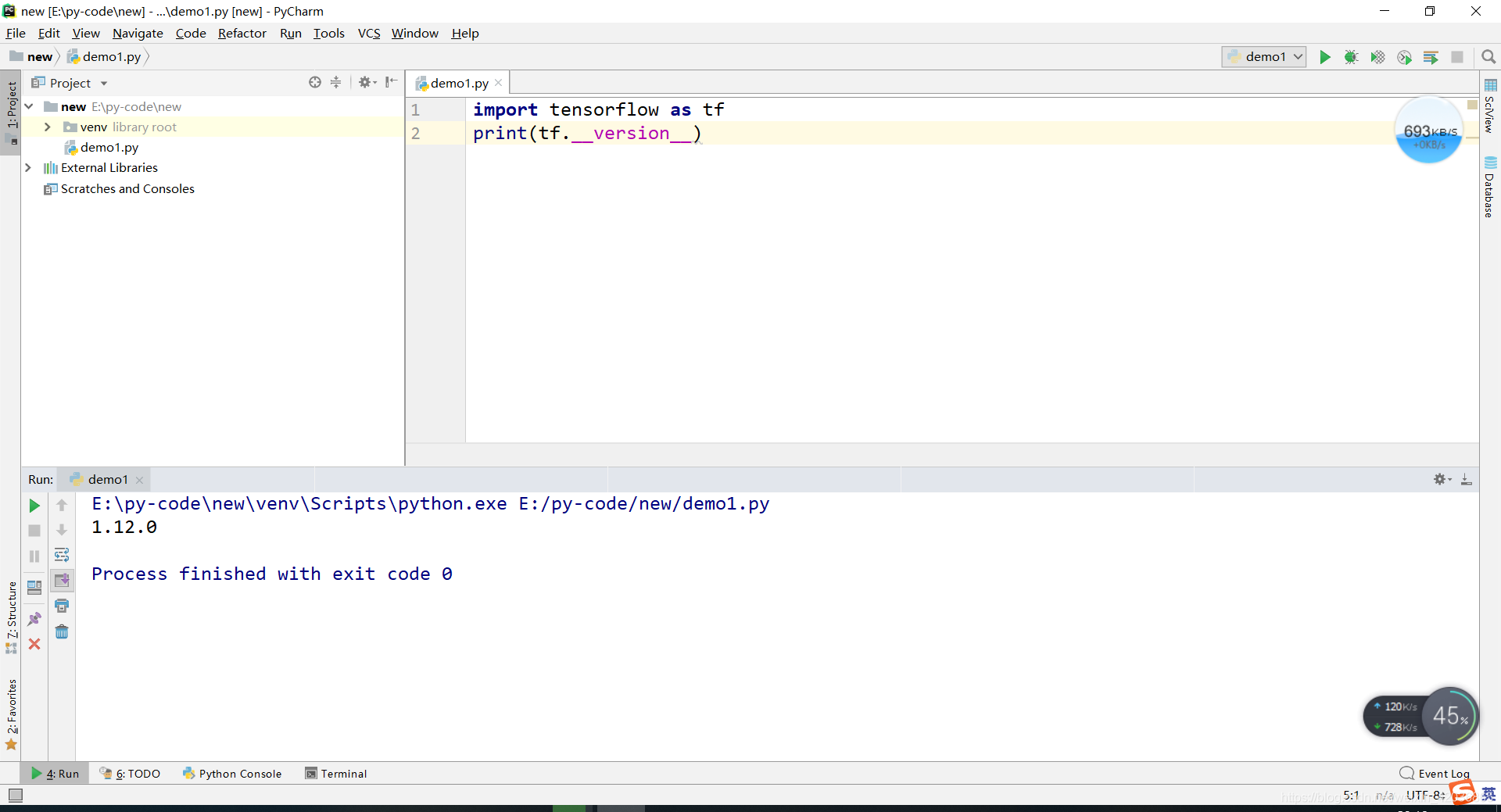This screenshot has height=812, width=1501.
Task: Go down the stack trace arrow
Action: 62,531
